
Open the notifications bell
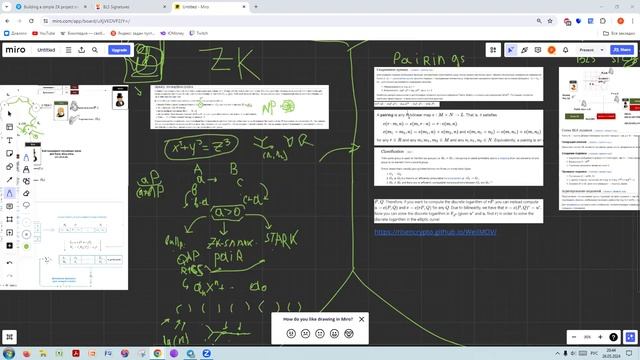565,50
